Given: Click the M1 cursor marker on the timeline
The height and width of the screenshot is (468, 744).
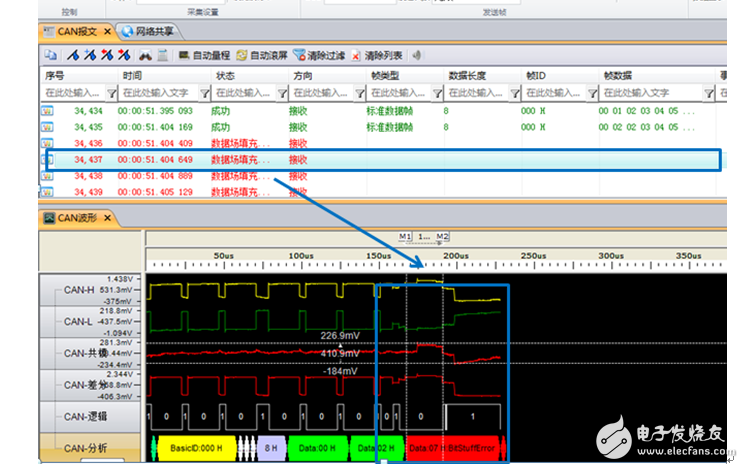Looking at the screenshot, I should (x=405, y=236).
